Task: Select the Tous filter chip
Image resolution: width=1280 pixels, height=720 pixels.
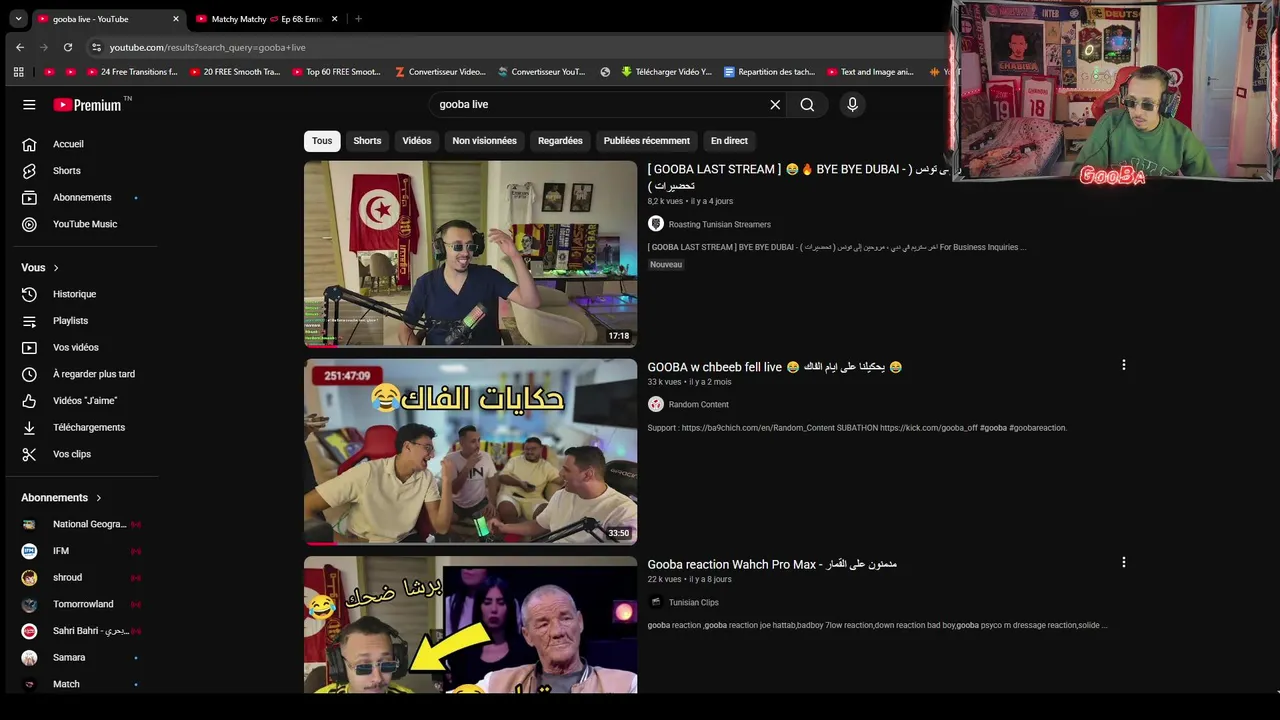Action: [322, 141]
